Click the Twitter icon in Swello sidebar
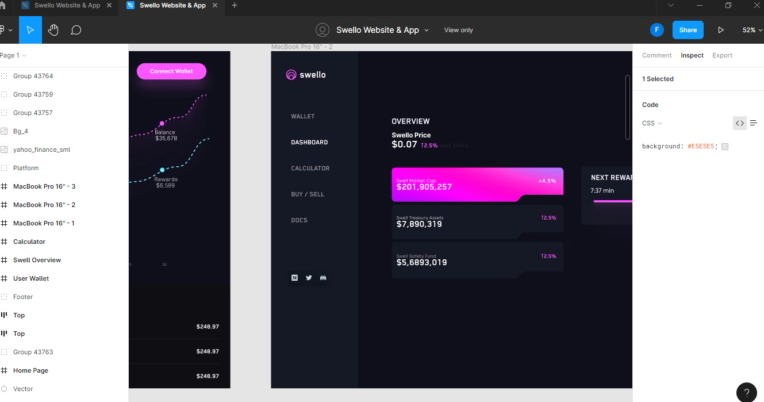This screenshot has width=764, height=402. [309, 278]
